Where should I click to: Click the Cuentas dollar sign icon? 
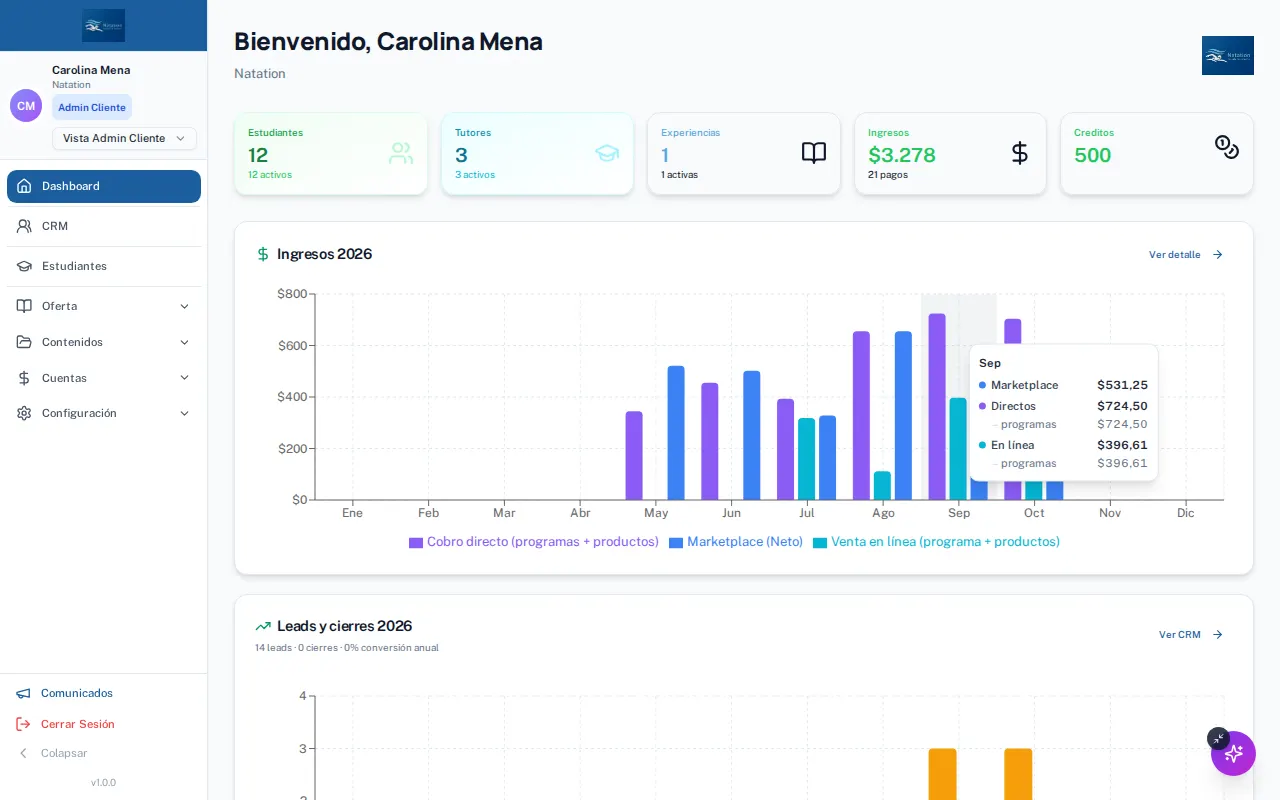tap(24, 378)
